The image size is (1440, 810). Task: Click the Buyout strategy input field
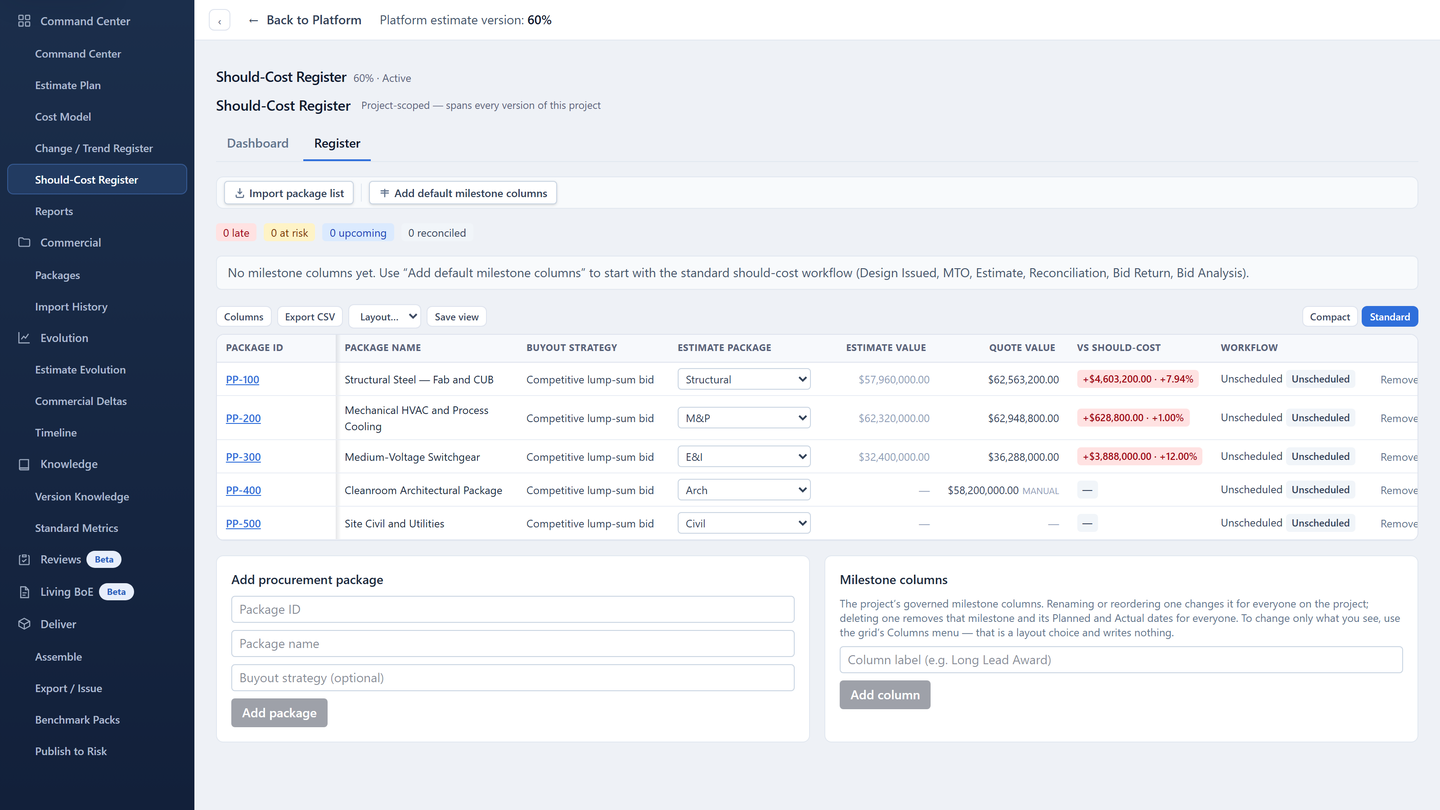513,678
